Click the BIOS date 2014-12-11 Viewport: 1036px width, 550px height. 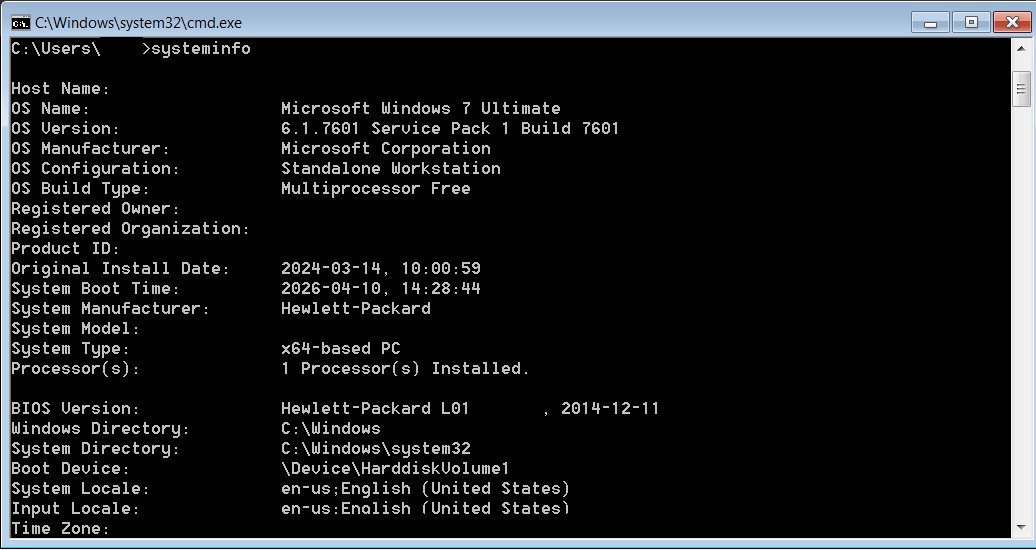point(610,408)
